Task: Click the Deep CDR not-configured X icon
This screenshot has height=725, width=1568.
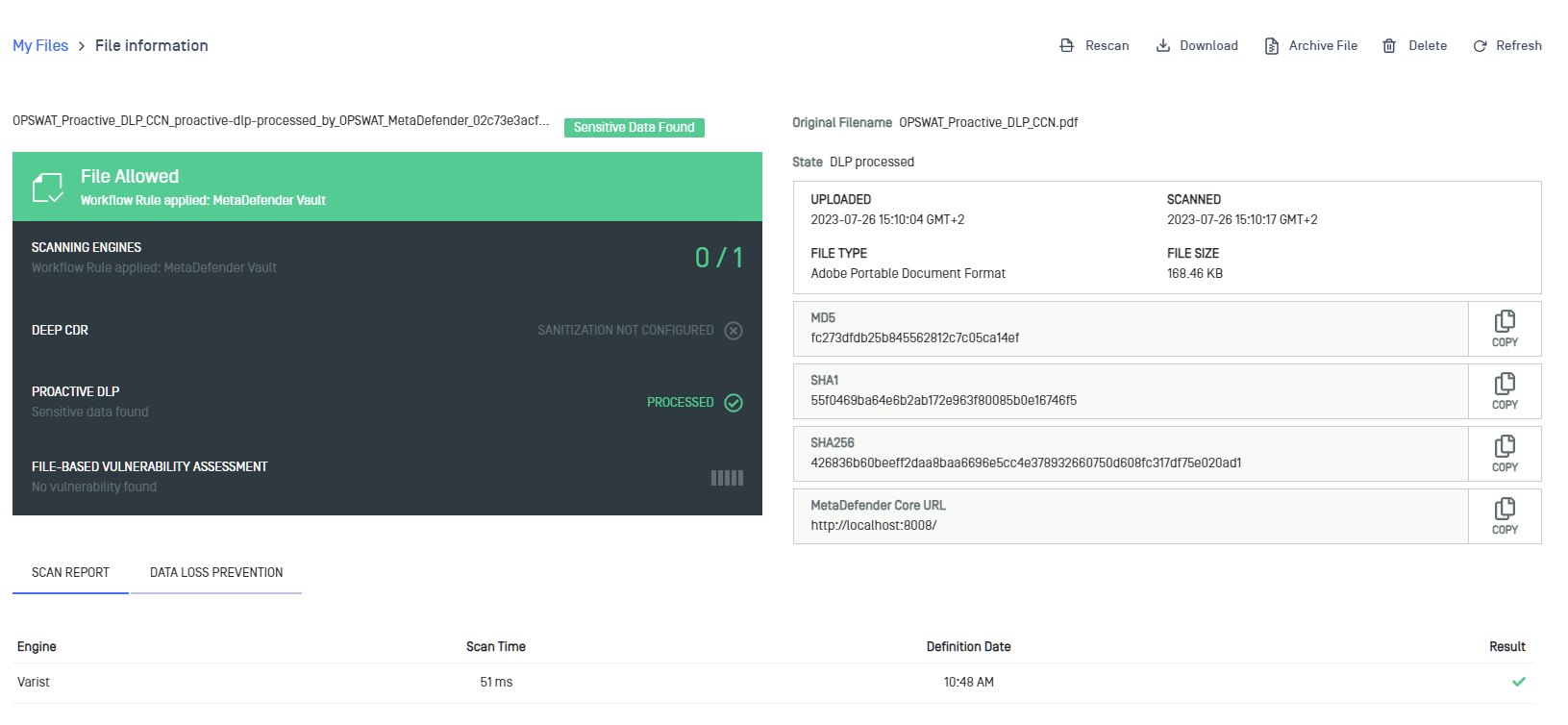Action: (734, 331)
